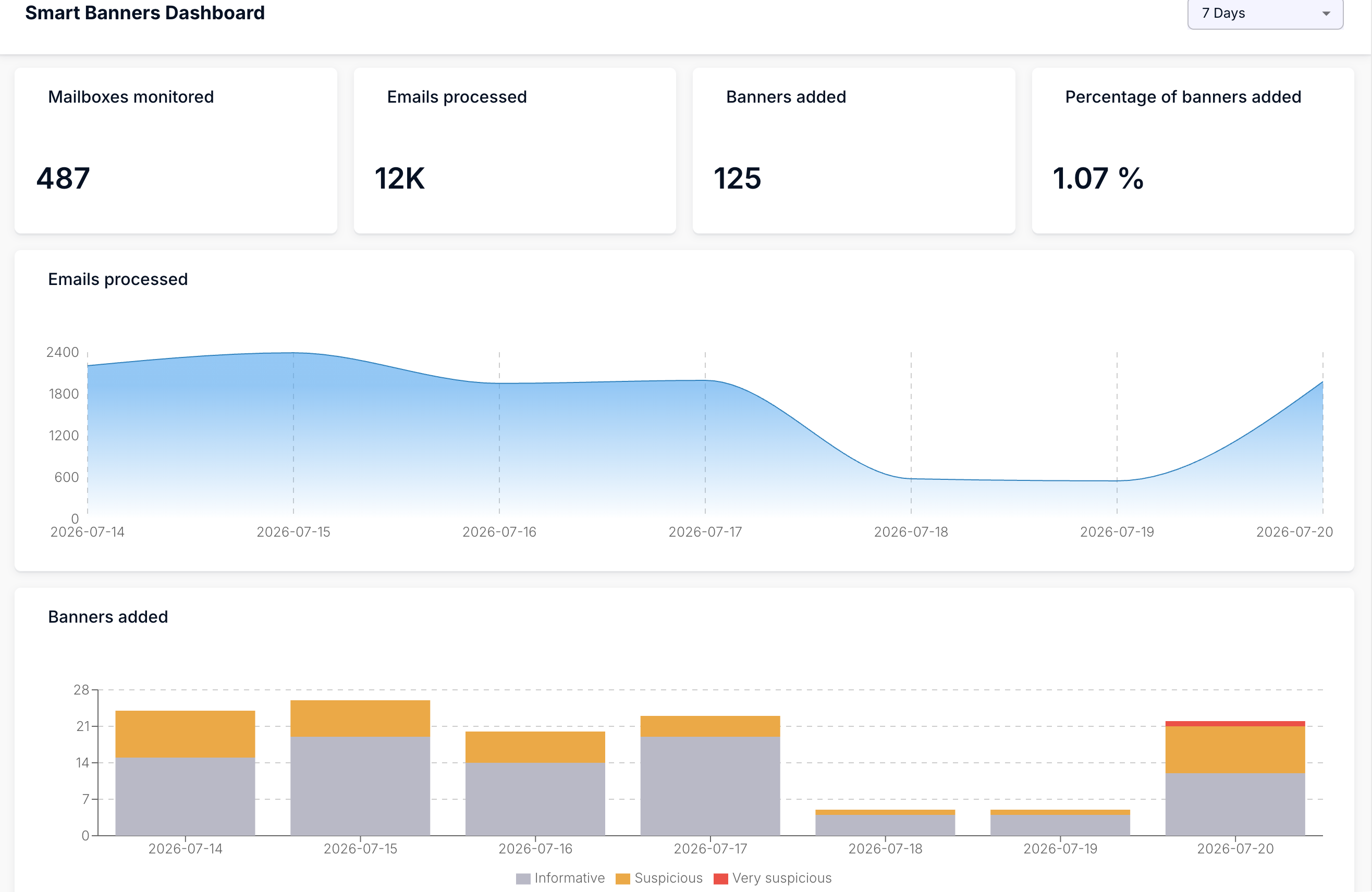The height and width of the screenshot is (892, 1372).
Task: Click the 2026-07-16 label under the bar chart
Action: tap(535, 849)
